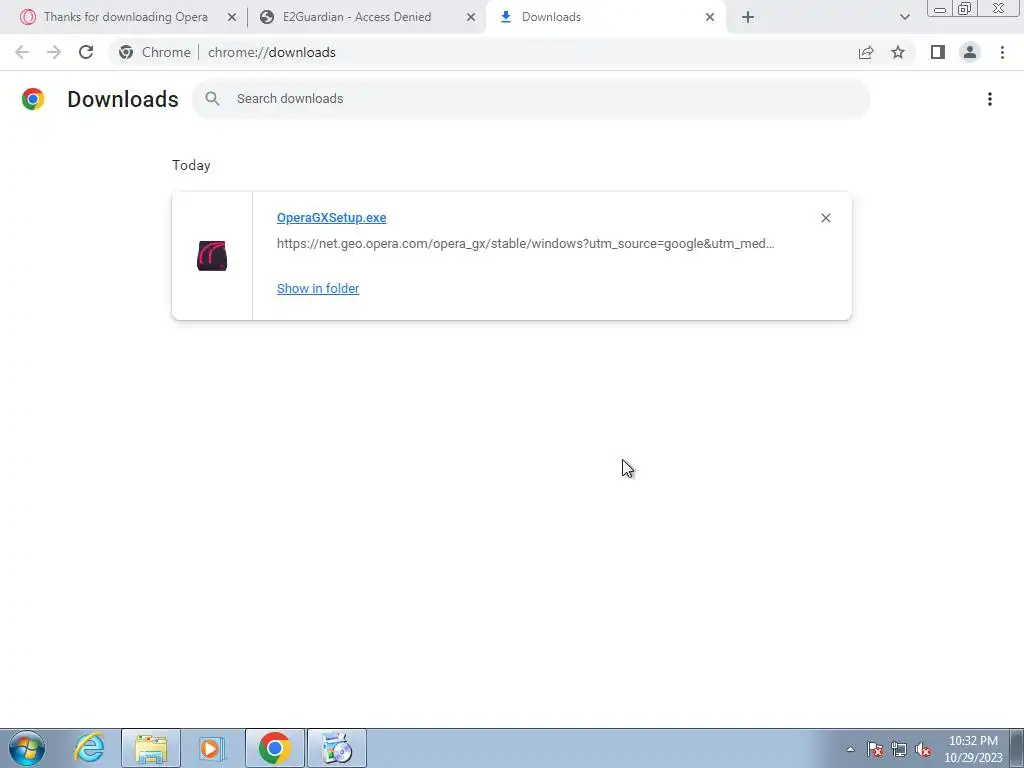Click the installer disc taskbar icon
Screen dimensions: 1024x768
(337, 748)
